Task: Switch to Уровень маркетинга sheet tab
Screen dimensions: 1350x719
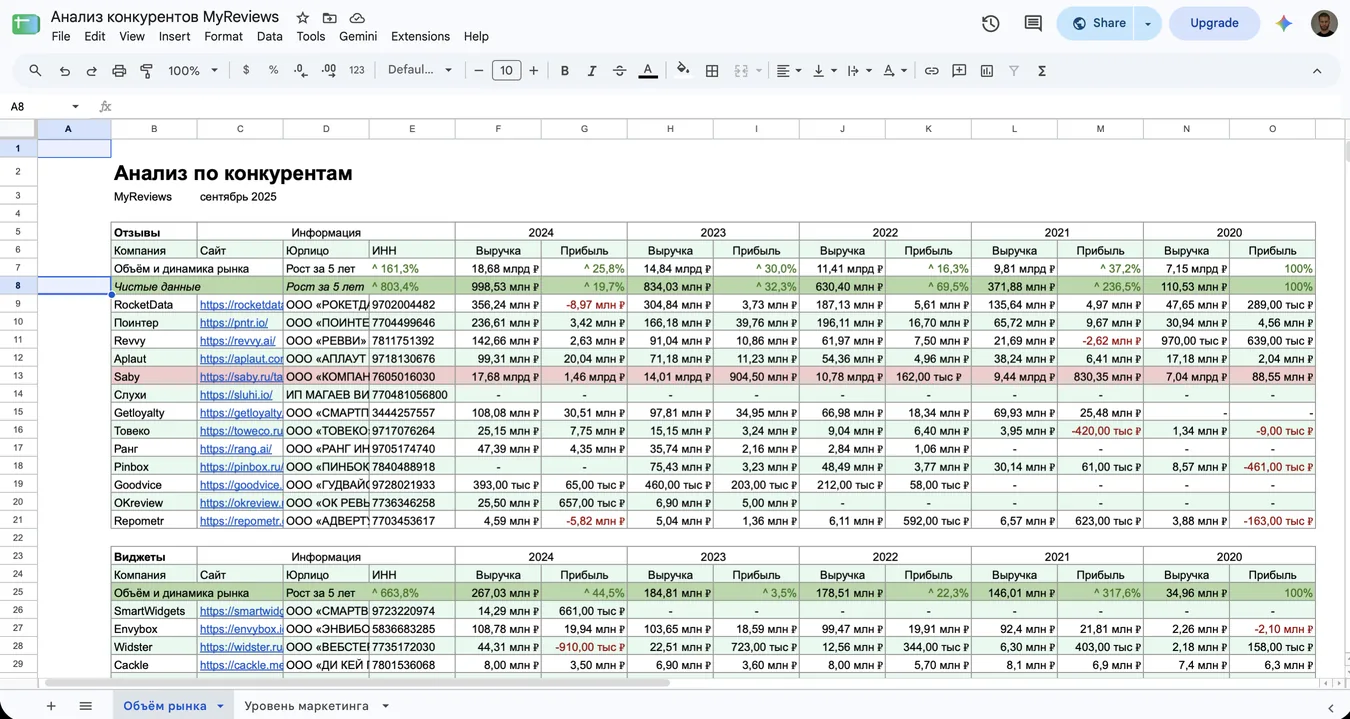Action: pos(316,706)
